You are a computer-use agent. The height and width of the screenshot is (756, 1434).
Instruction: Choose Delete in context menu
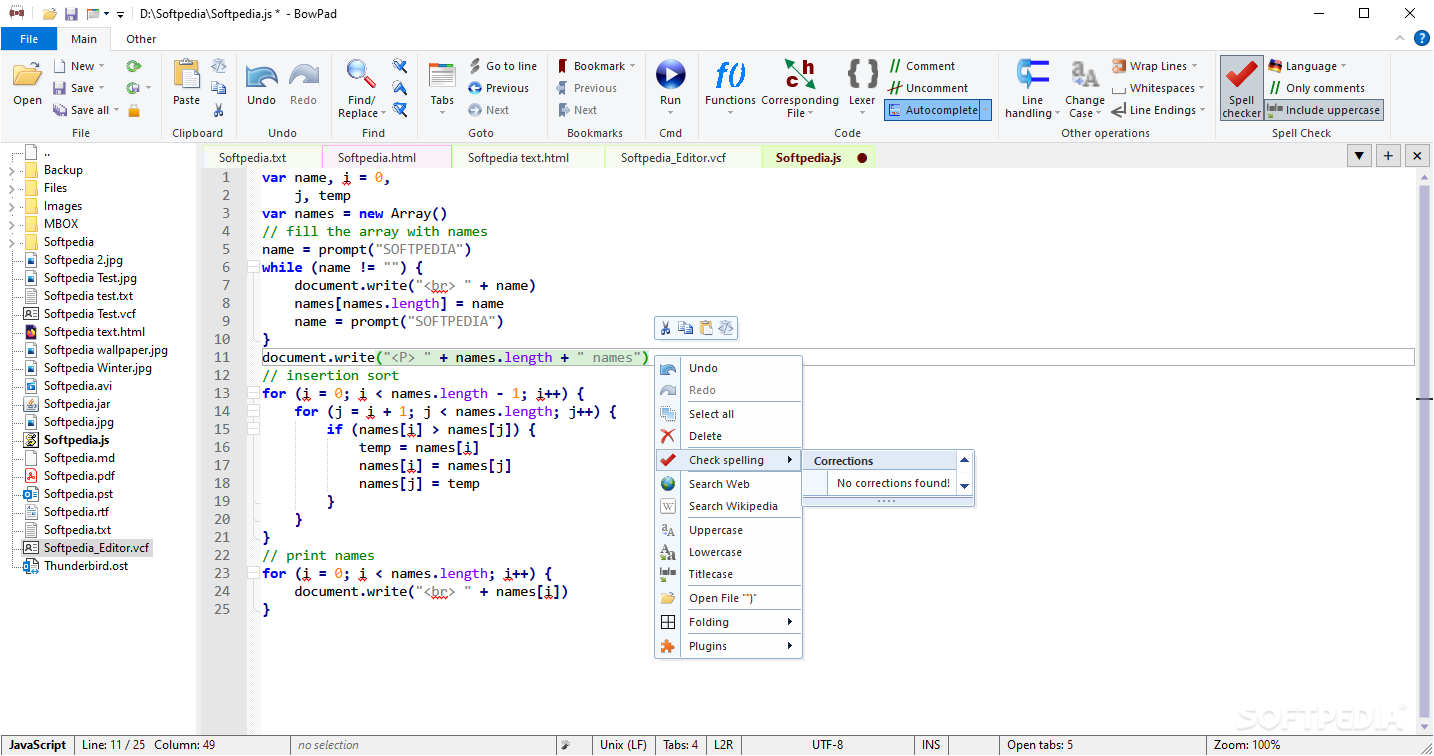tap(728, 436)
